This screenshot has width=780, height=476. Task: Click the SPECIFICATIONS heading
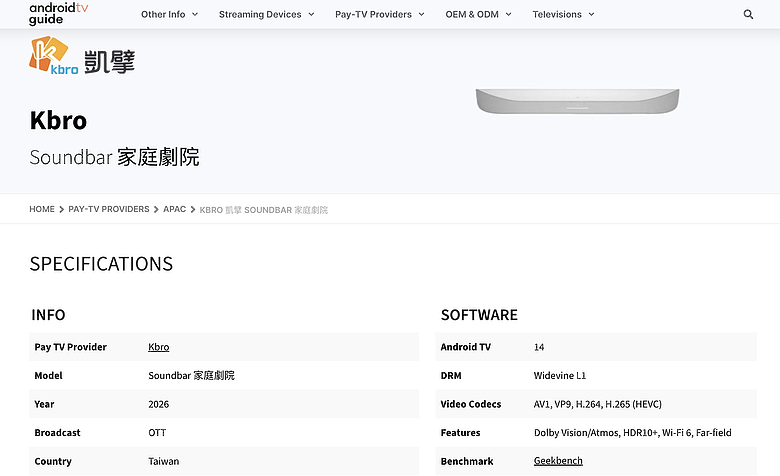click(101, 264)
